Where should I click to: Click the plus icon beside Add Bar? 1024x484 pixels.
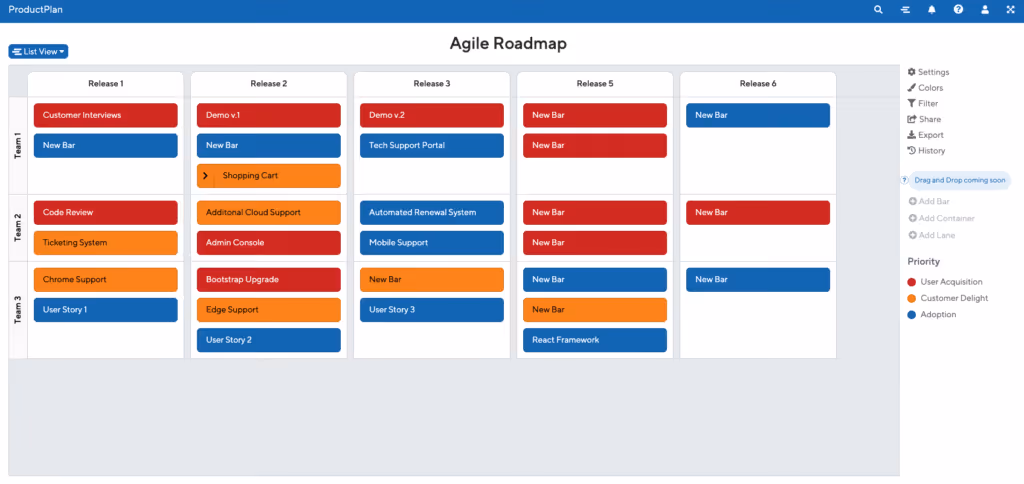pyautogui.click(x=912, y=202)
